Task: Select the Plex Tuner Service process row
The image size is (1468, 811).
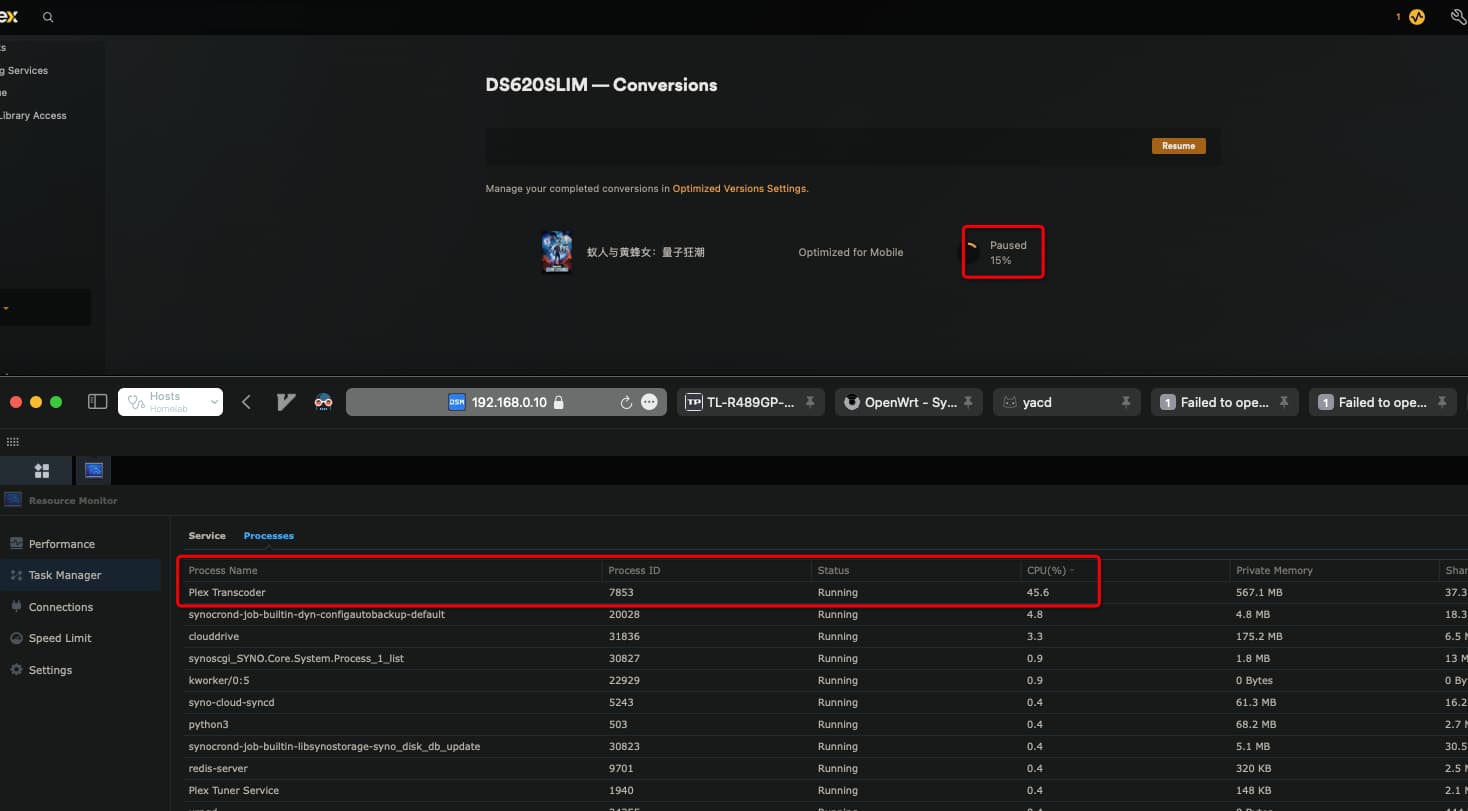Action: (825, 790)
